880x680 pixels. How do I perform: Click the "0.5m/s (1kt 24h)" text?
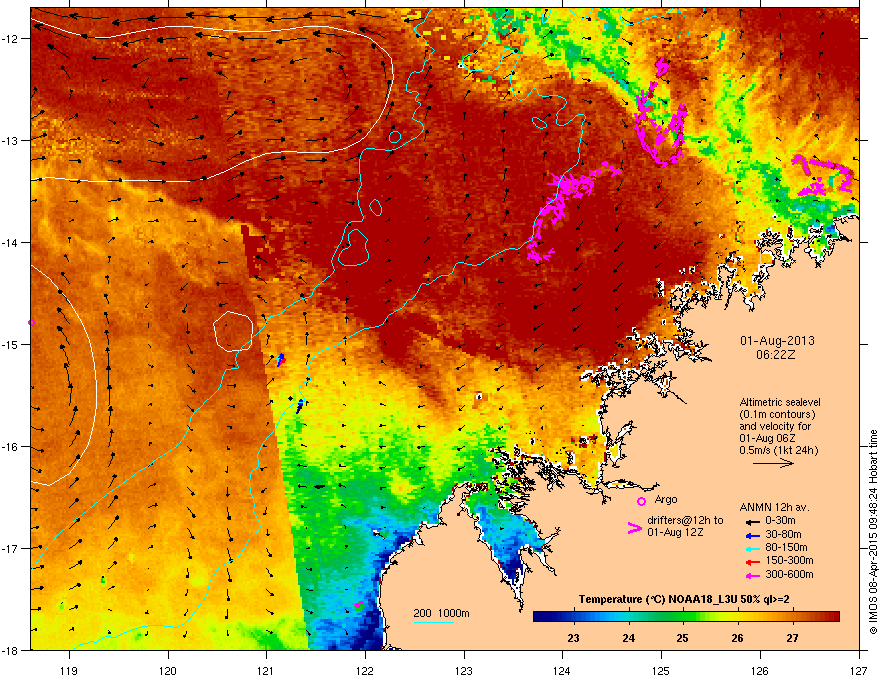point(778,450)
